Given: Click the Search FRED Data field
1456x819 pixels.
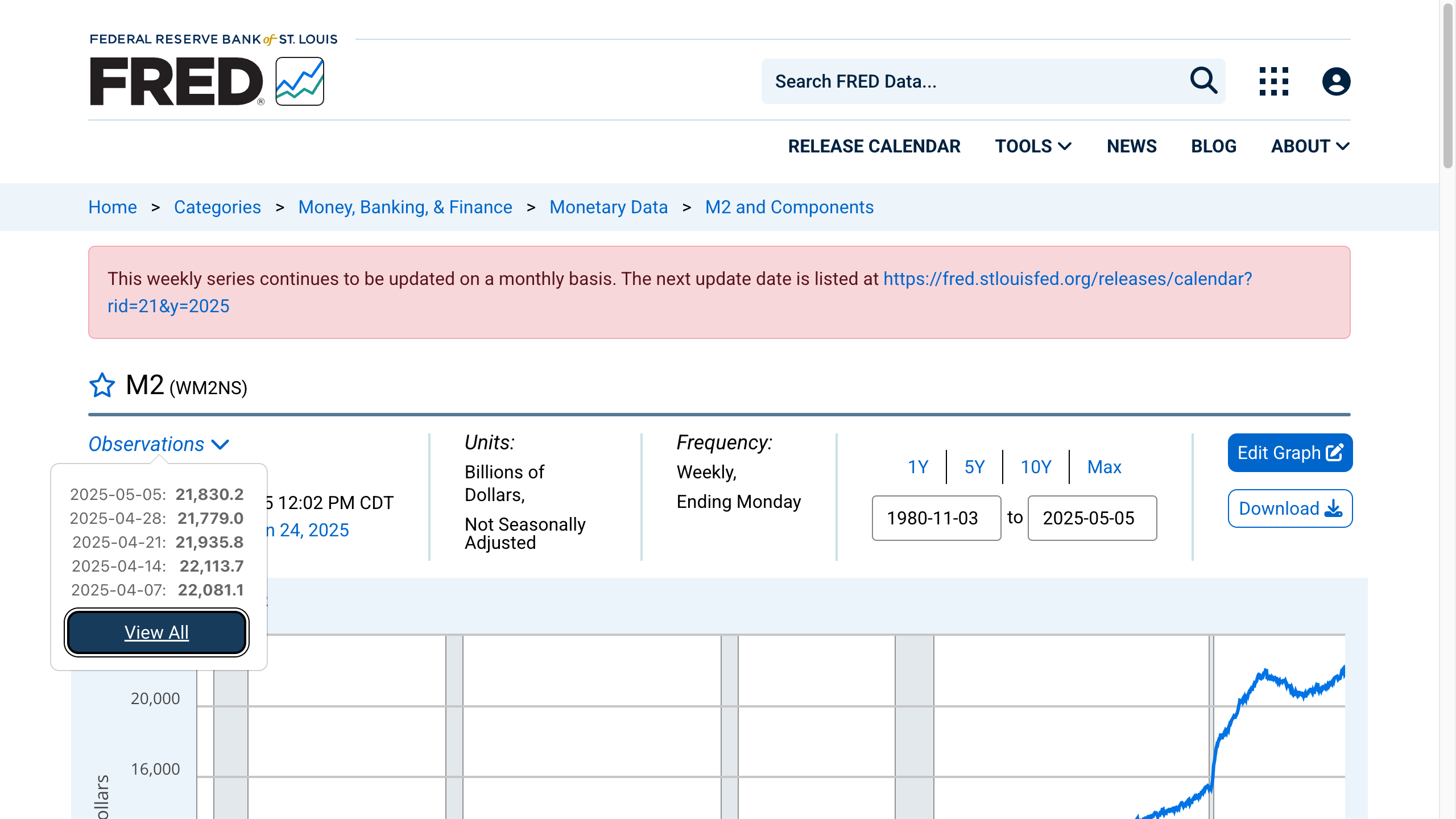Looking at the screenshot, I should [973, 81].
